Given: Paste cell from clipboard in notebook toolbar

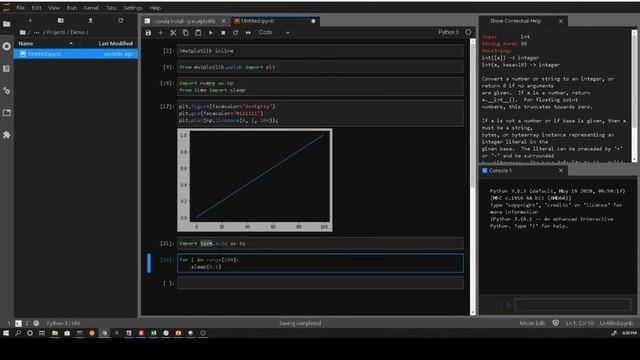Looking at the screenshot, I should tap(198, 33).
